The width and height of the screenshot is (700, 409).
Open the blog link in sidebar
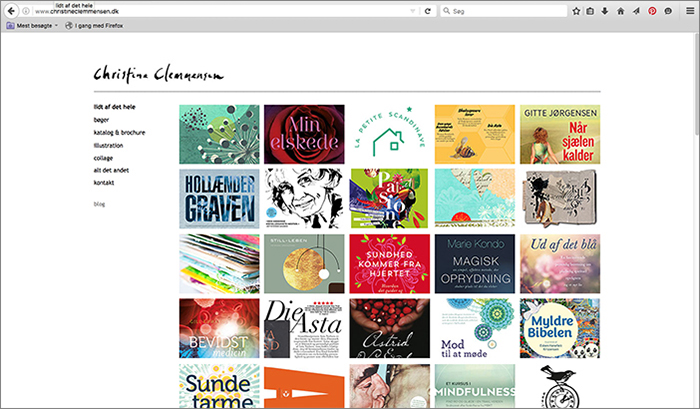(99, 204)
